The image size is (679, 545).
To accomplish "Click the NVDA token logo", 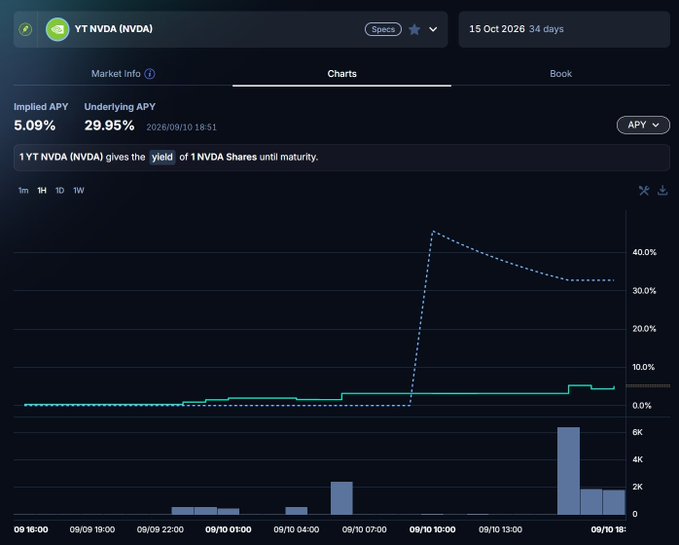I will point(57,29).
